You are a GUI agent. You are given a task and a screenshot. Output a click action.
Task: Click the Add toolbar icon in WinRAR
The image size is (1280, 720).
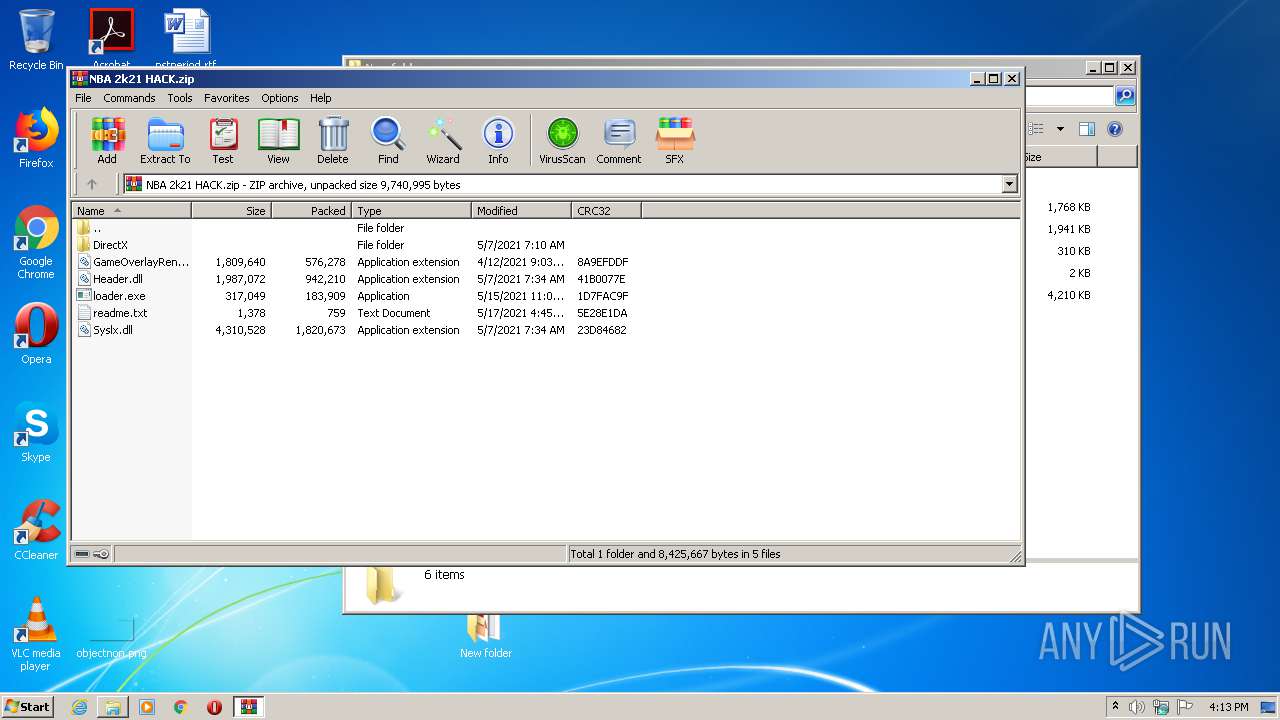tap(107, 140)
